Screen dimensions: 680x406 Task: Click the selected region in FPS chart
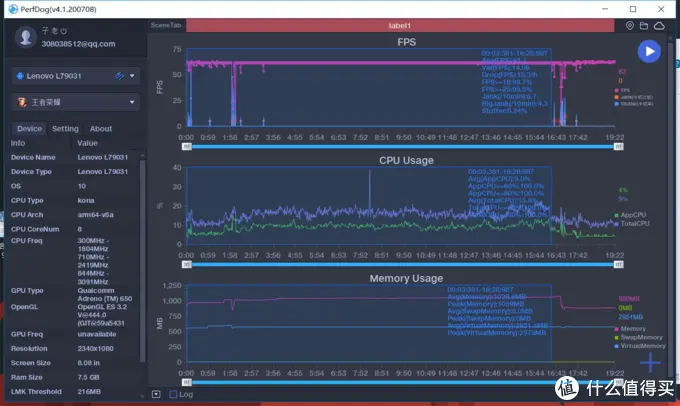[369, 87]
